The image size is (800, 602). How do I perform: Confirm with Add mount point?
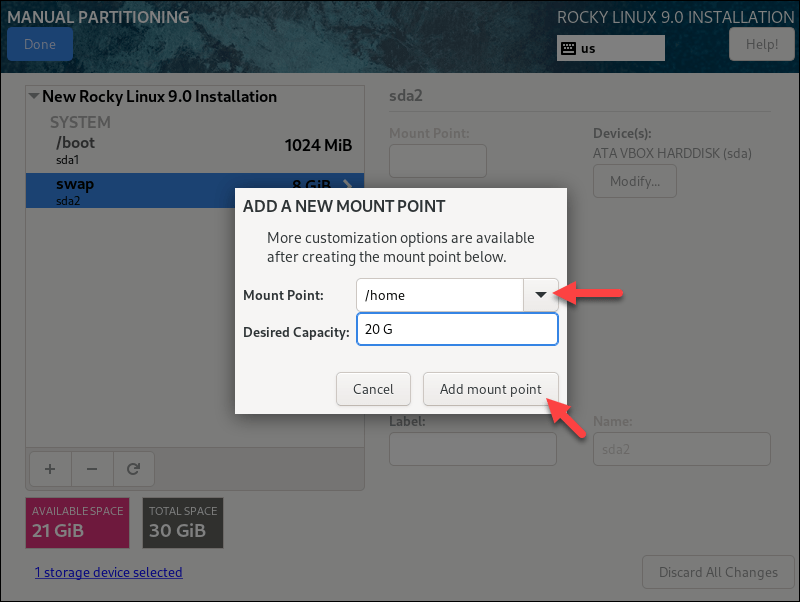pos(490,389)
